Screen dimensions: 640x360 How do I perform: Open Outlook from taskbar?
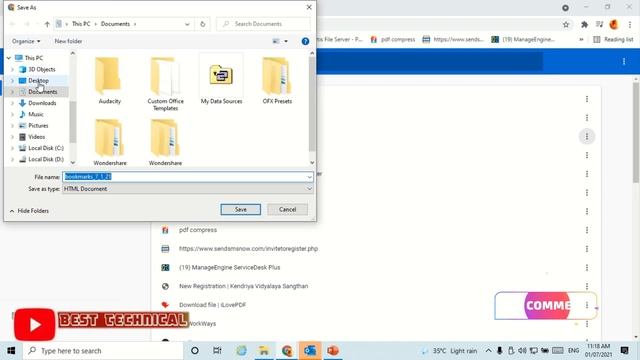(x=310, y=351)
